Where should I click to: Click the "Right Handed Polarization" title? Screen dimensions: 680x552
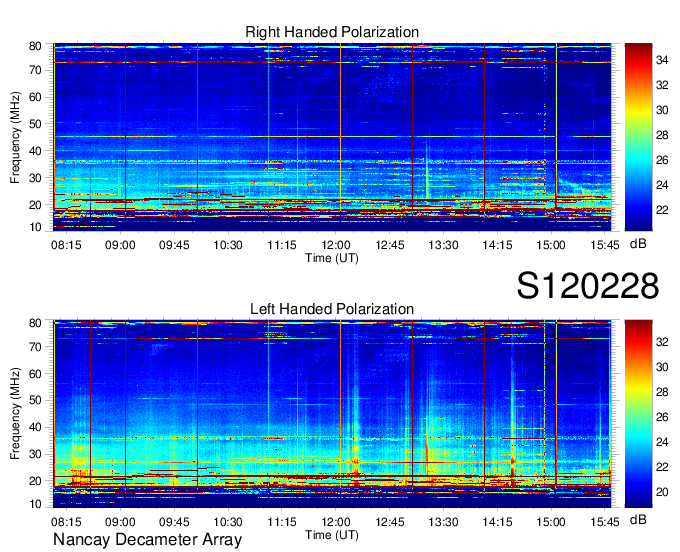pyautogui.click(x=332, y=32)
